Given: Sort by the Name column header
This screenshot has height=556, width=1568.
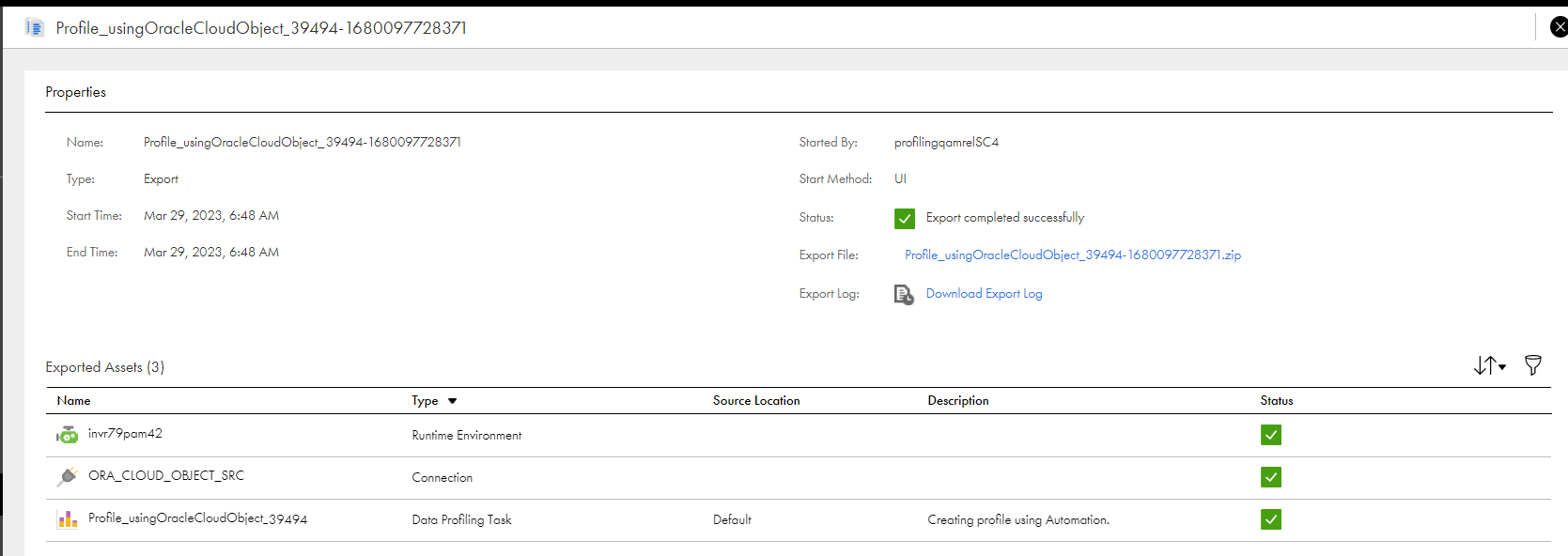Looking at the screenshot, I should click(x=73, y=400).
